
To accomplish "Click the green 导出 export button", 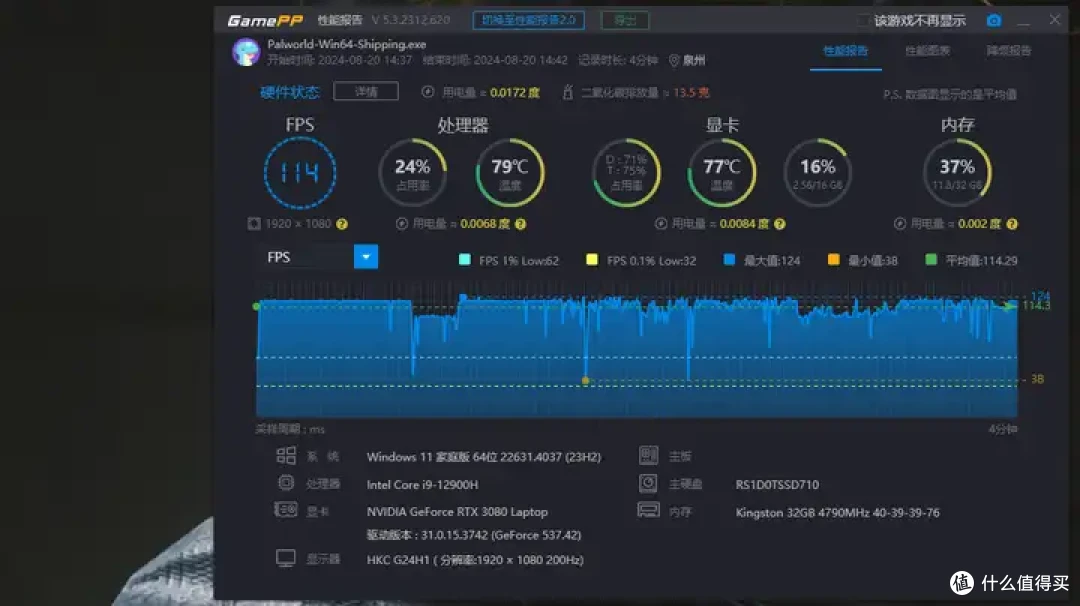I will (625, 20).
